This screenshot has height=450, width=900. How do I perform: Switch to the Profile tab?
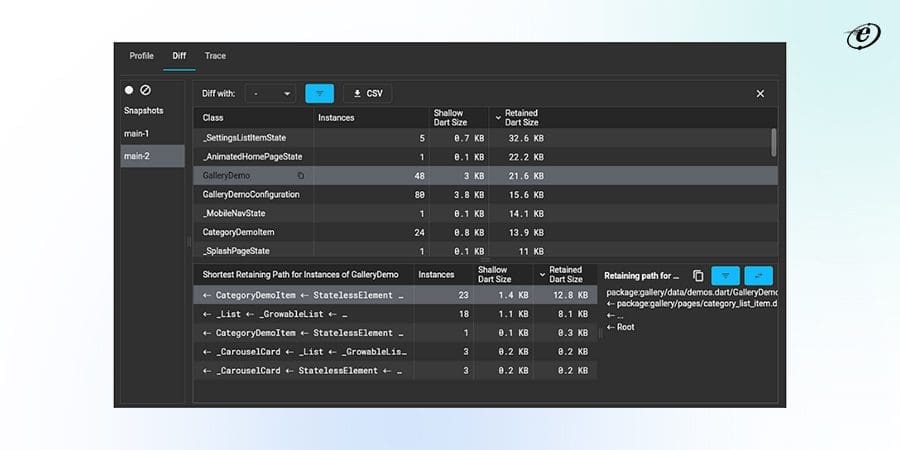pyautogui.click(x=141, y=56)
